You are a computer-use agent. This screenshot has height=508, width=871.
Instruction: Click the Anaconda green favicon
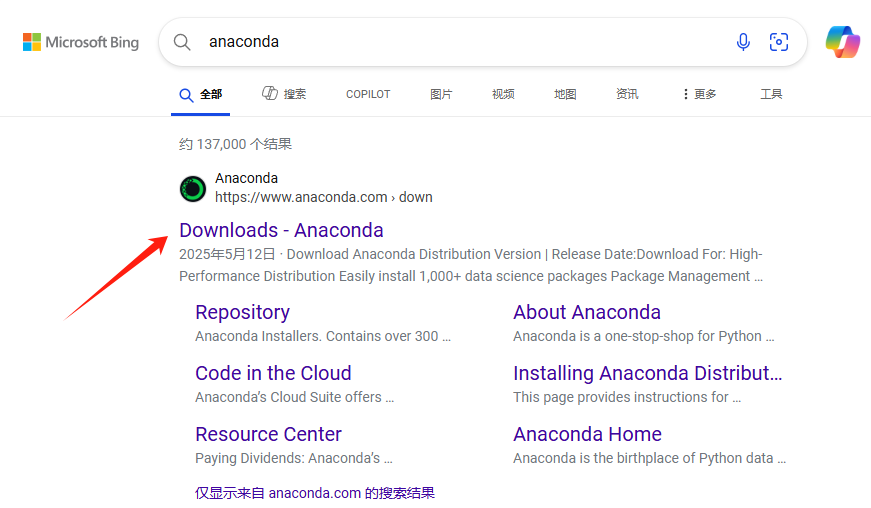click(x=193, y=189)
